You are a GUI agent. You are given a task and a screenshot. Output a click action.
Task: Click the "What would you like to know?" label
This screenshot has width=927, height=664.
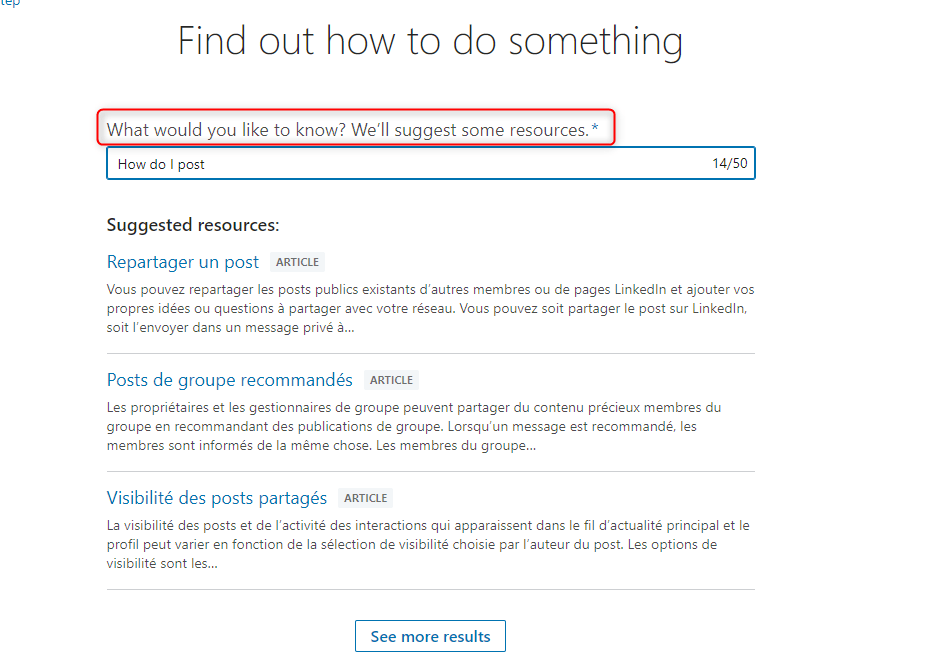[x=347, y=130]
